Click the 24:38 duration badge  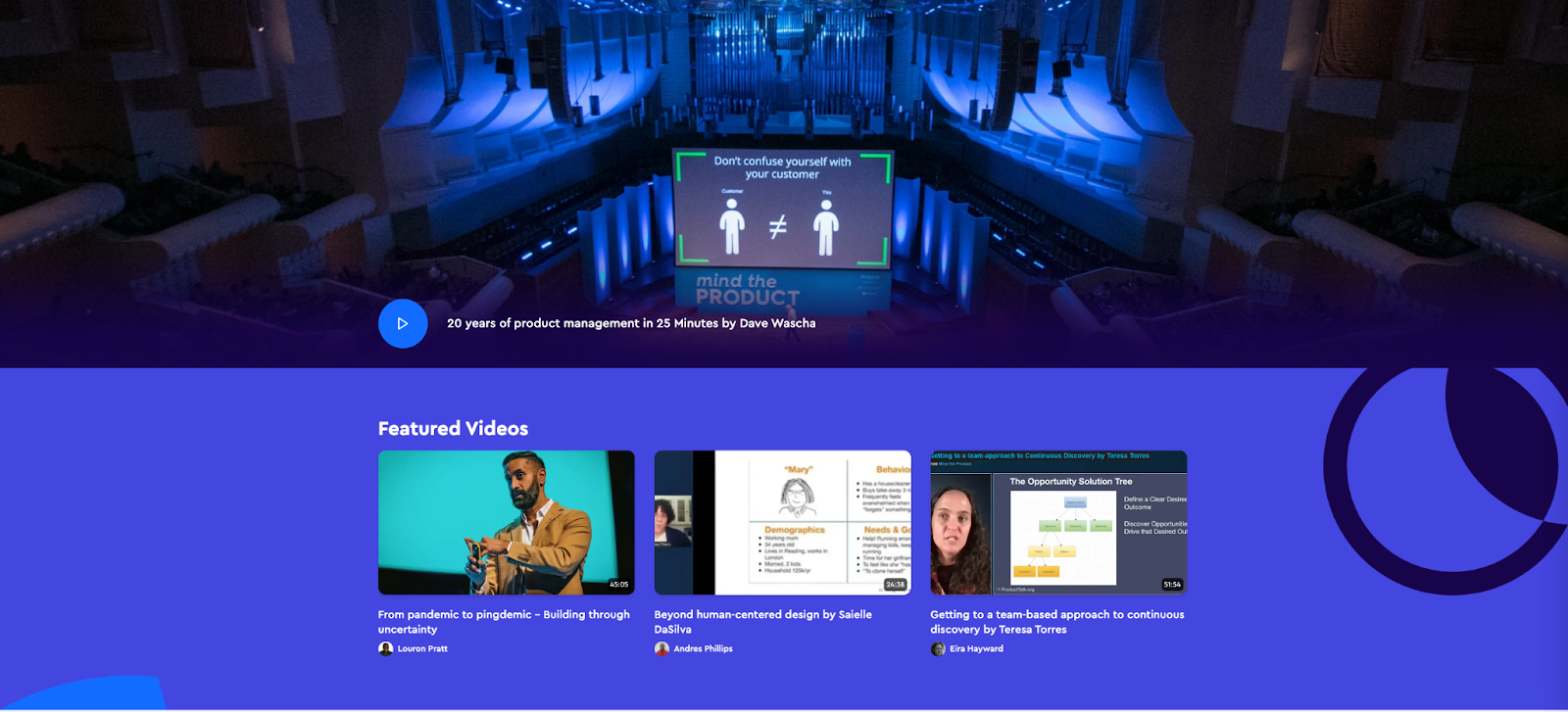pyautogui.click(x=895, y=585)
